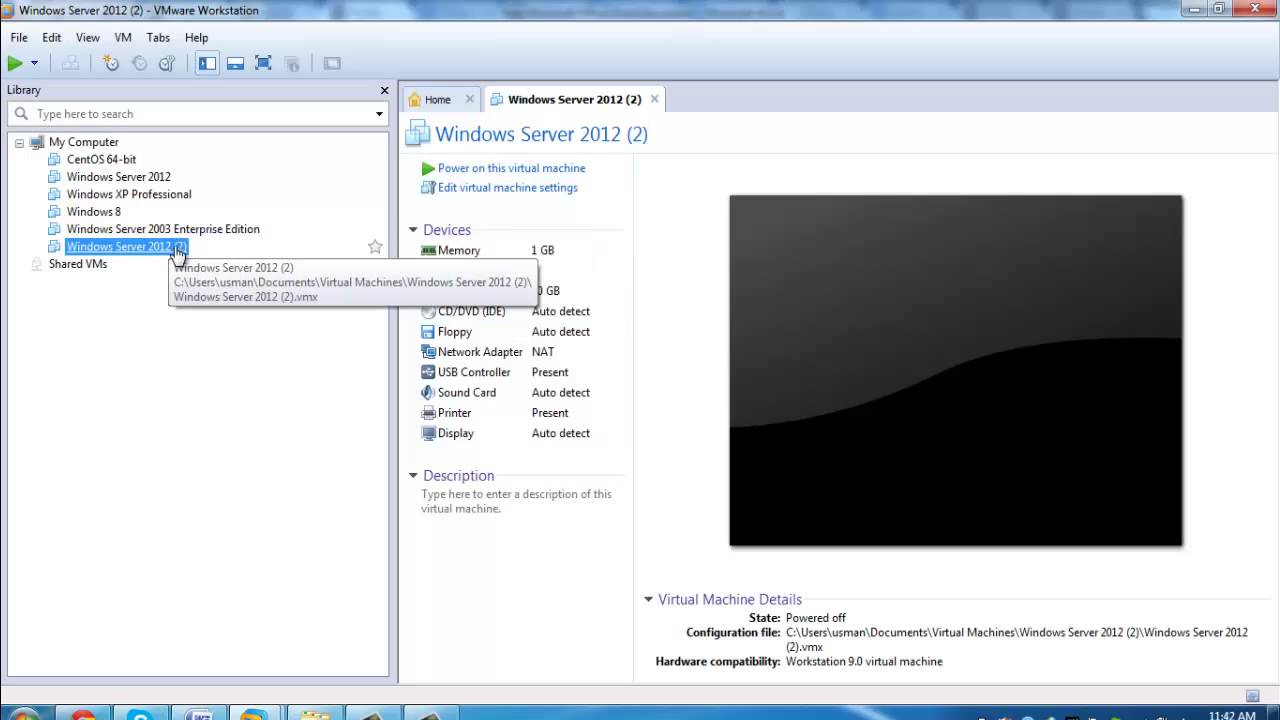Close the Library panel

(384, 90)
